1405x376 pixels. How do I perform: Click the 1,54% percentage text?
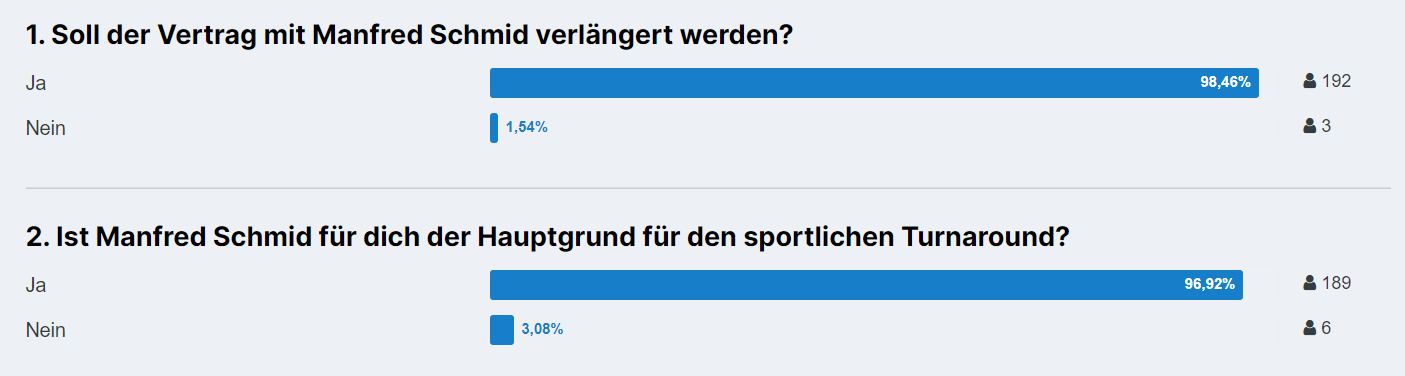point(527,128)
